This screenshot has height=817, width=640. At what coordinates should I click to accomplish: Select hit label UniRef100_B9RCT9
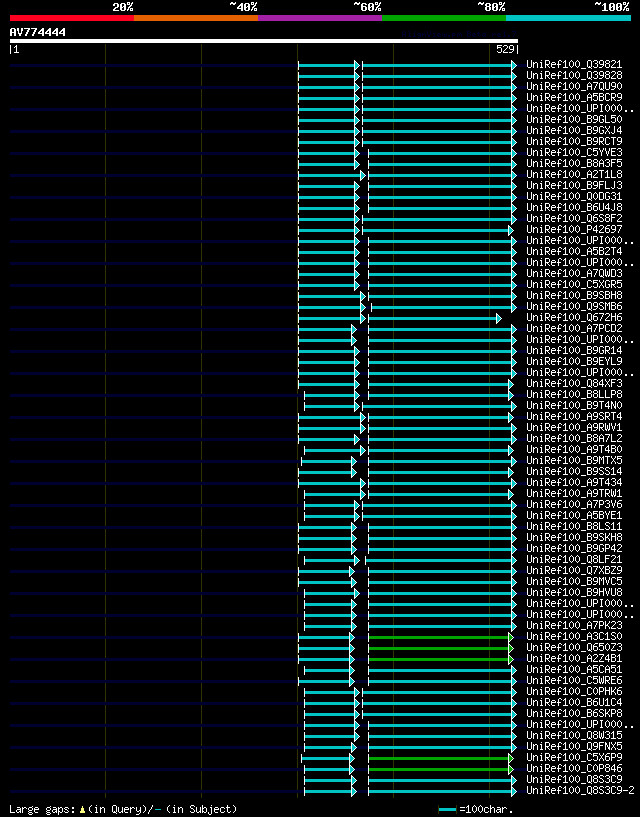click(x=574, y=141)
